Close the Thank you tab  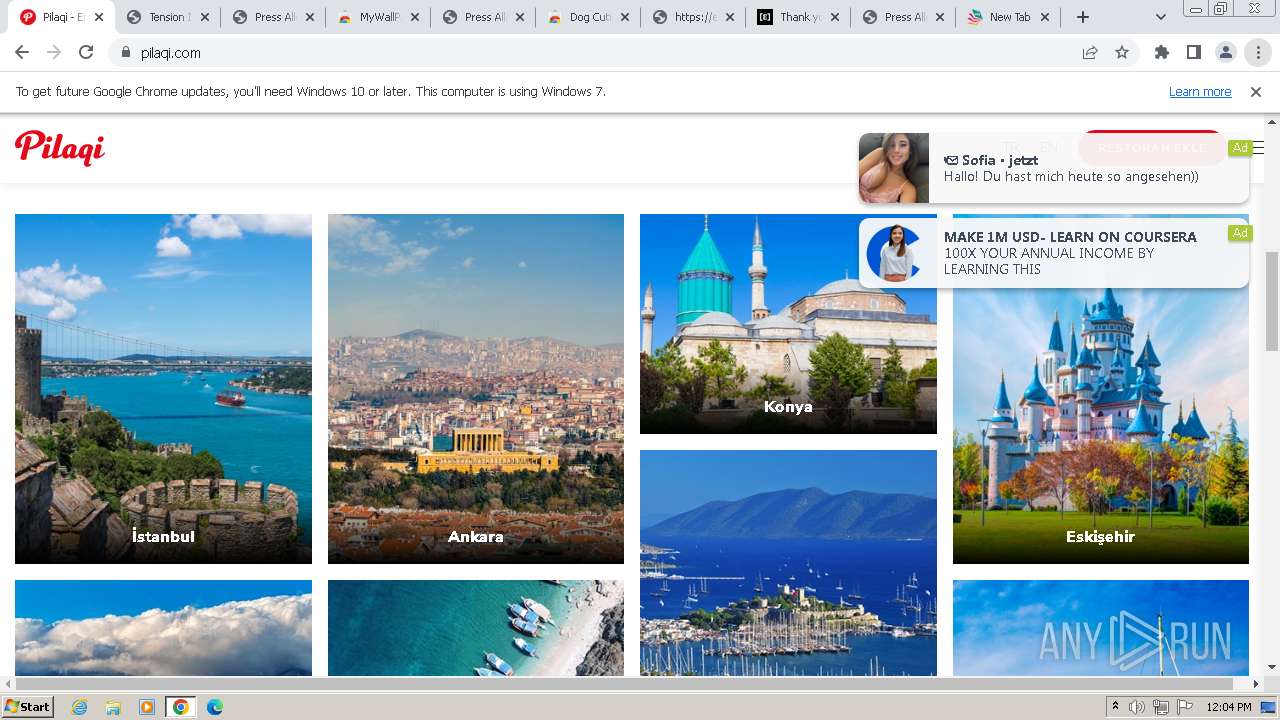[835, 17]
